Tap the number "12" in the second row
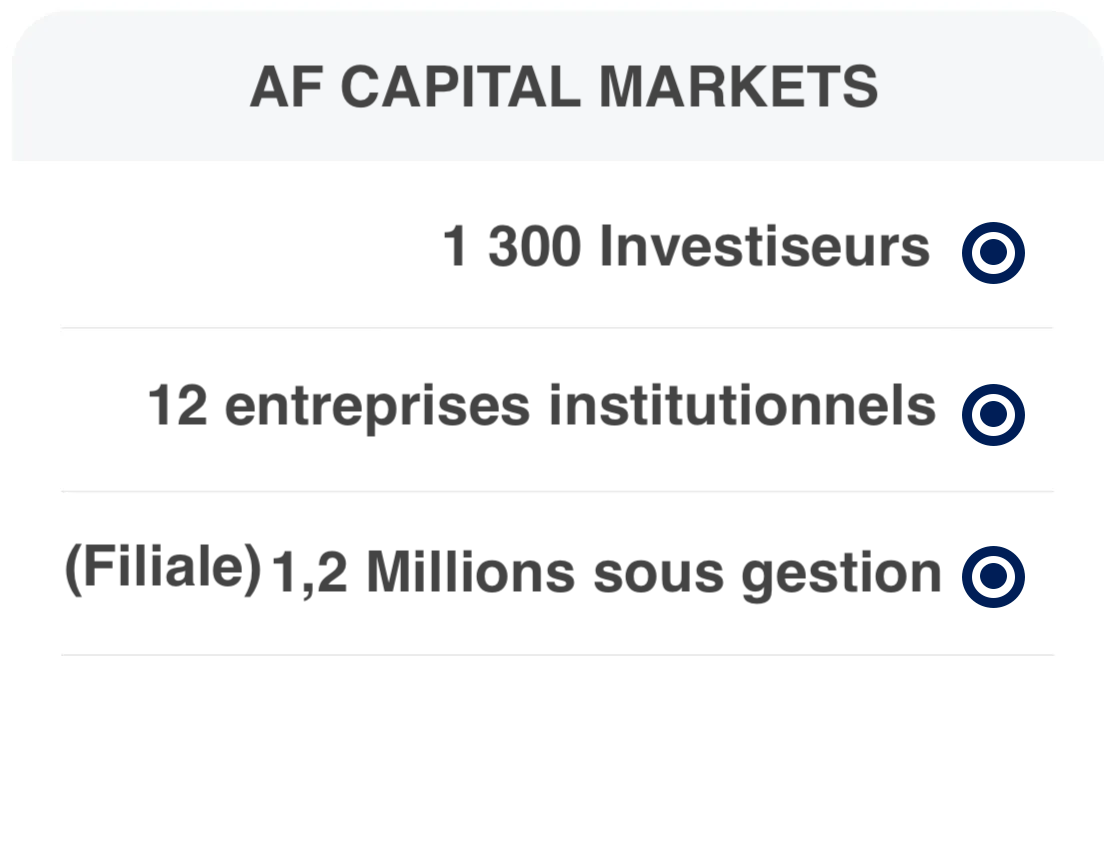Screen dimensions: 1110x847 pyautogui.click(x=178, y=407)
